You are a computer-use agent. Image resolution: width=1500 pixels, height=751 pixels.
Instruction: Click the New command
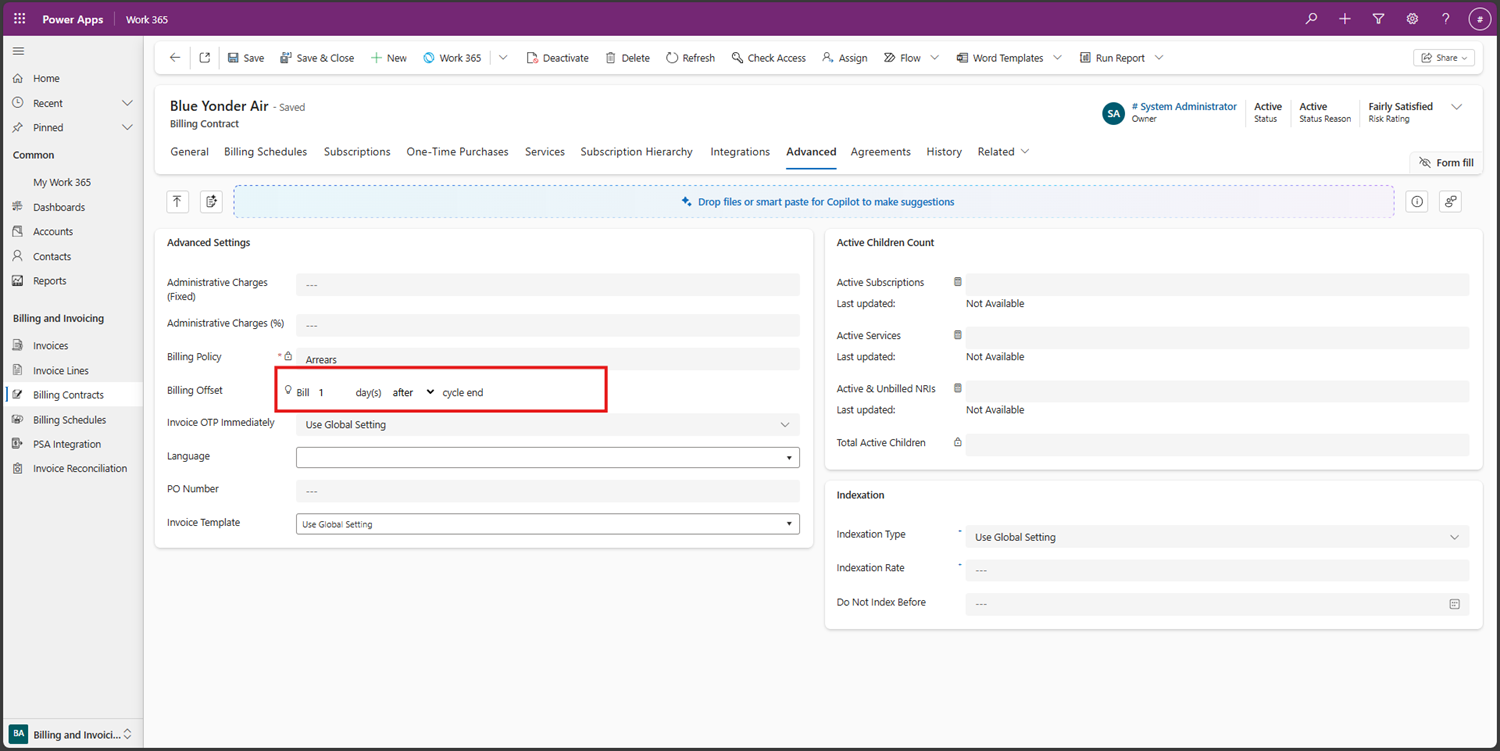pos(389,58)
